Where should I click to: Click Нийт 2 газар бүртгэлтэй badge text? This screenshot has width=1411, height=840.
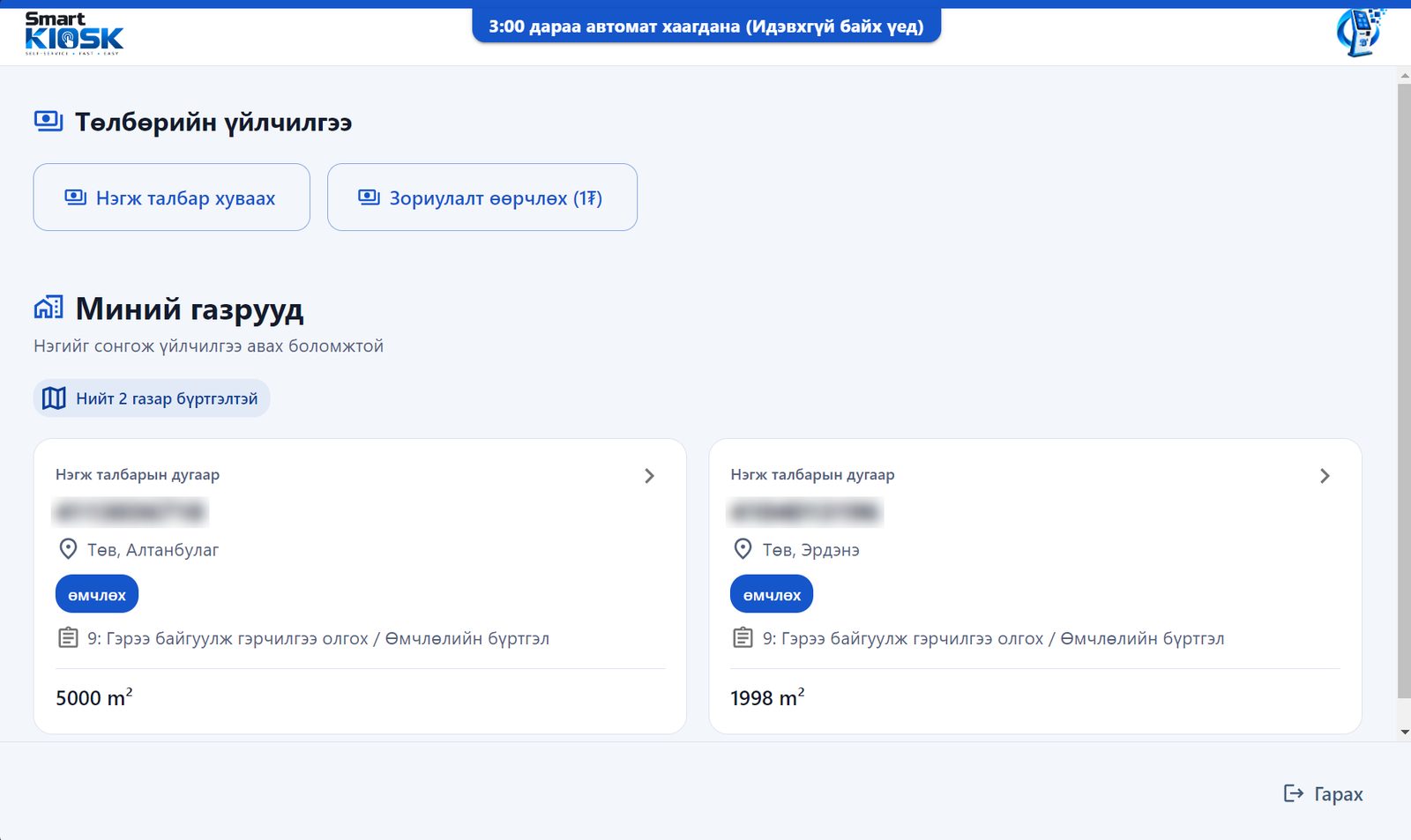pyautogui.click(x=167, y=398)
